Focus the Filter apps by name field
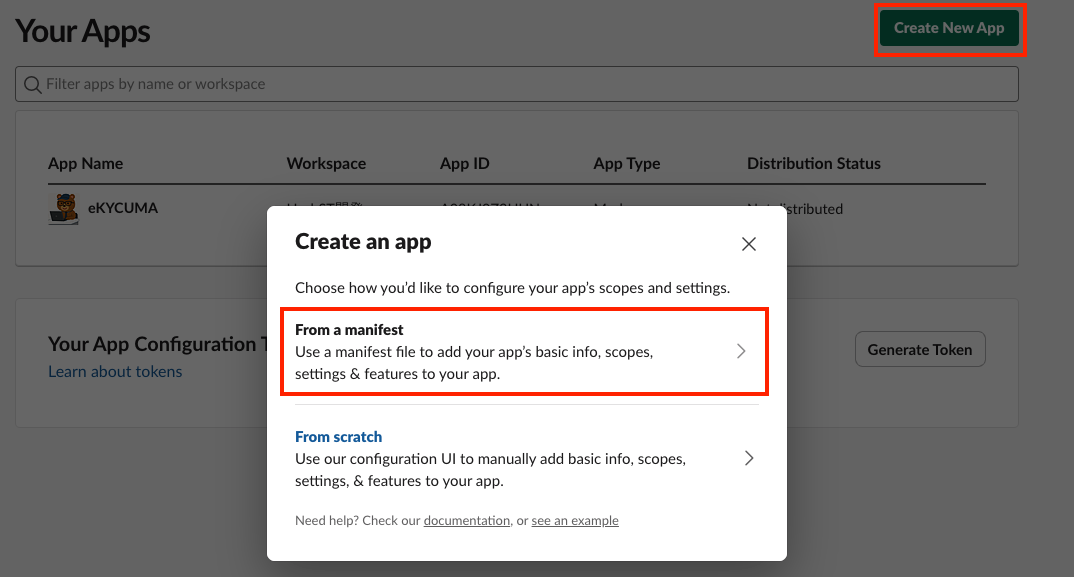The image size is (1074, 577). (517, 84)
